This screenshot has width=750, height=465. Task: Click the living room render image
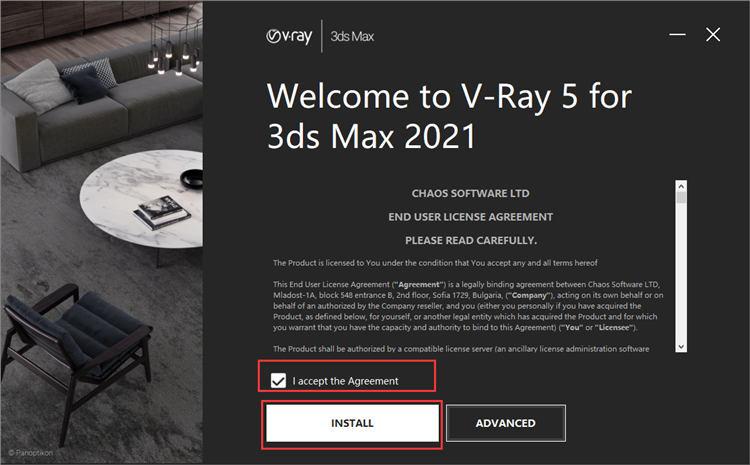point(102,232)
